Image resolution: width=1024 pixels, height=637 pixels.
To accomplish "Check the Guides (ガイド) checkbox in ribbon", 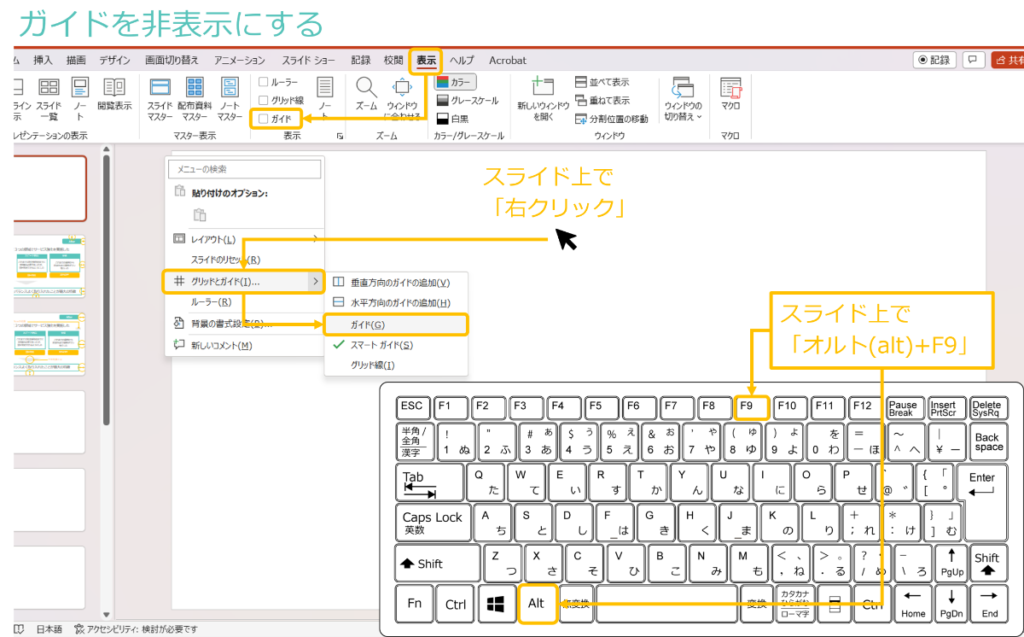I will click(x=264, y=119).
